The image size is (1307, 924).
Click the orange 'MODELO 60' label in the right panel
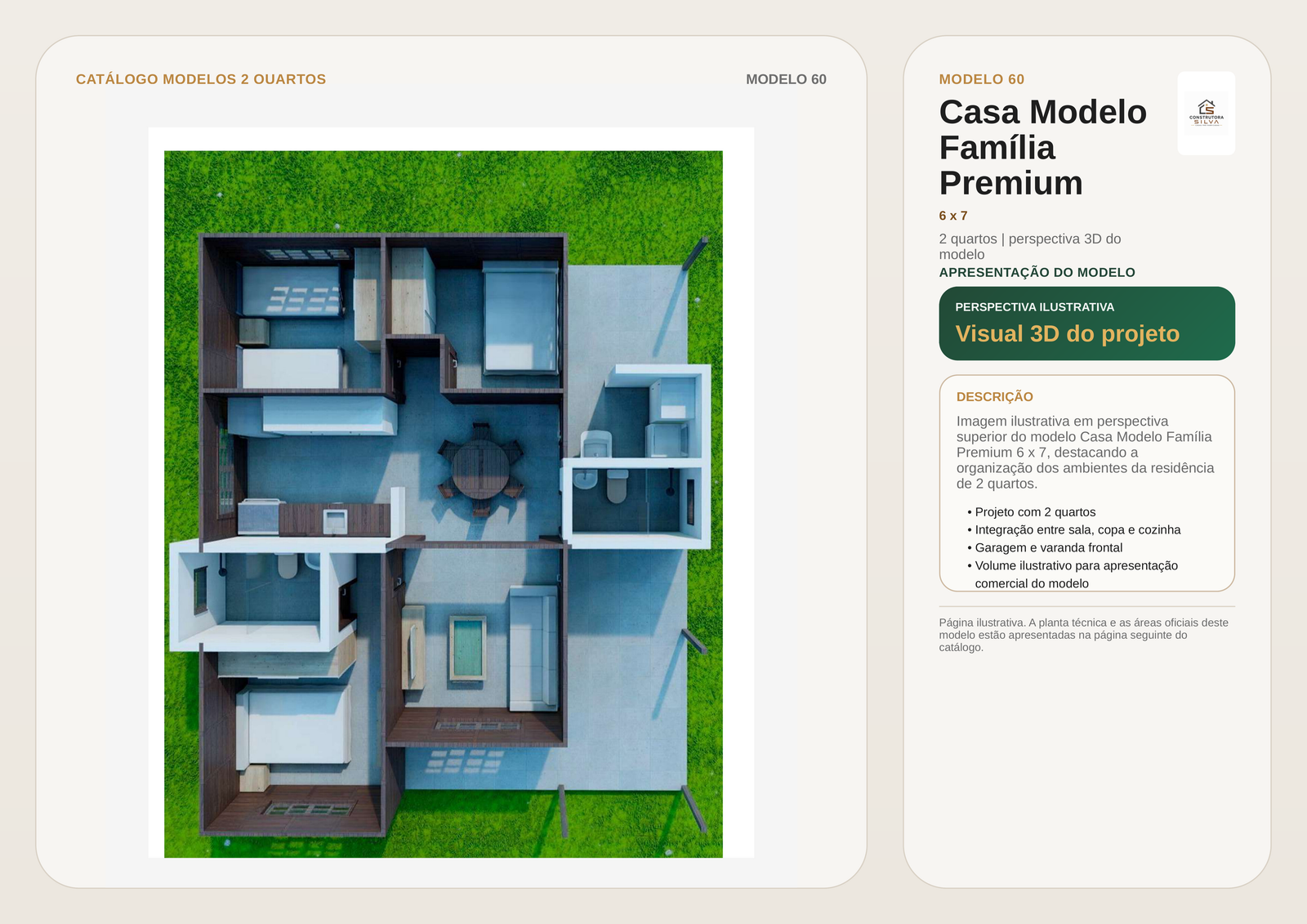981,79
